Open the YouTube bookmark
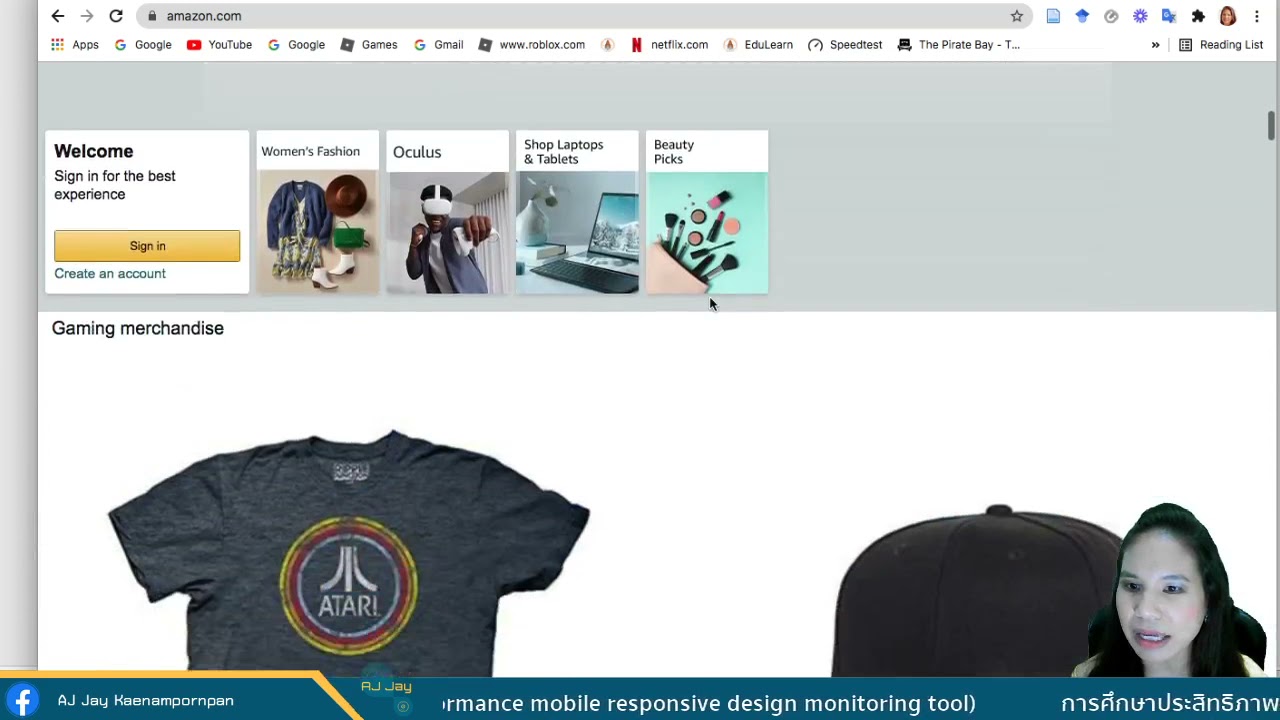1280x720 pixels. coord(219,45)
